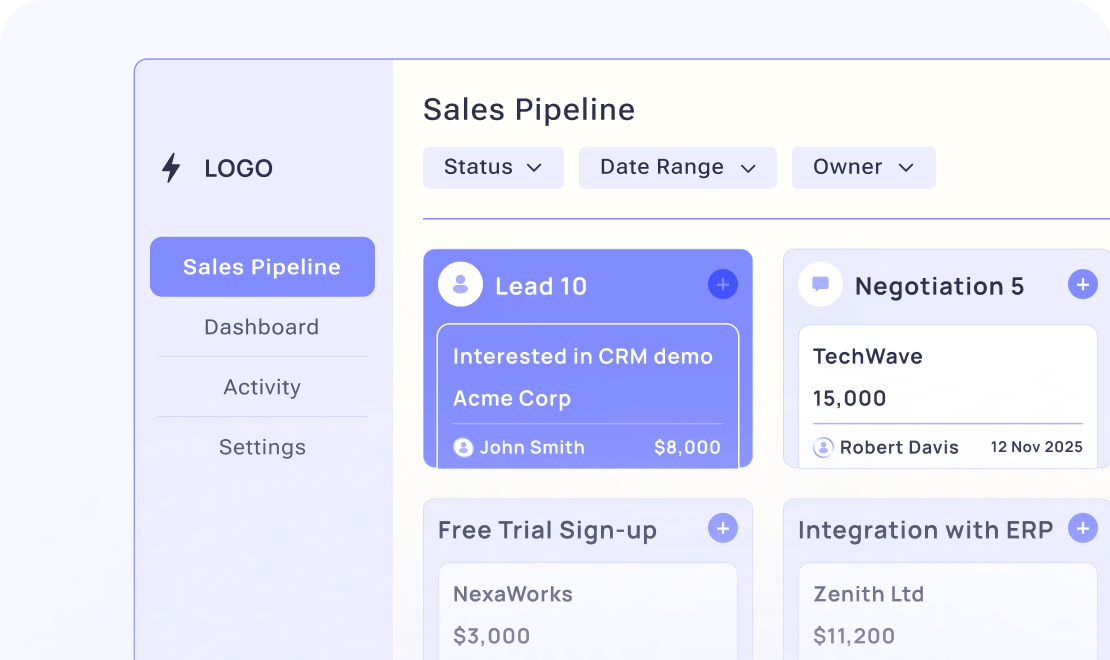Open the Owner filter dropdown
The width and height of the screenshot is (1110, 660).
point(863,167)
